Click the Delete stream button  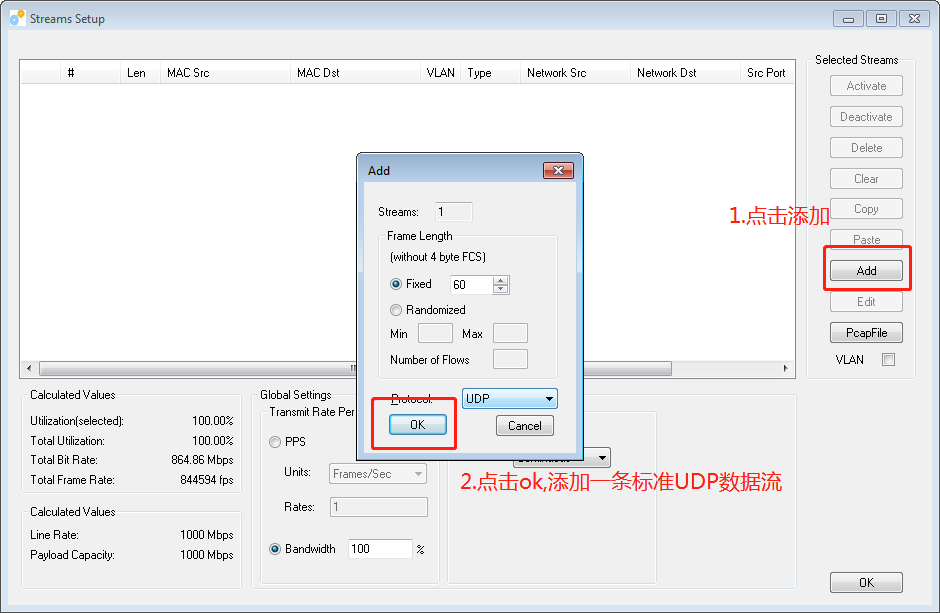pos(866,148)
